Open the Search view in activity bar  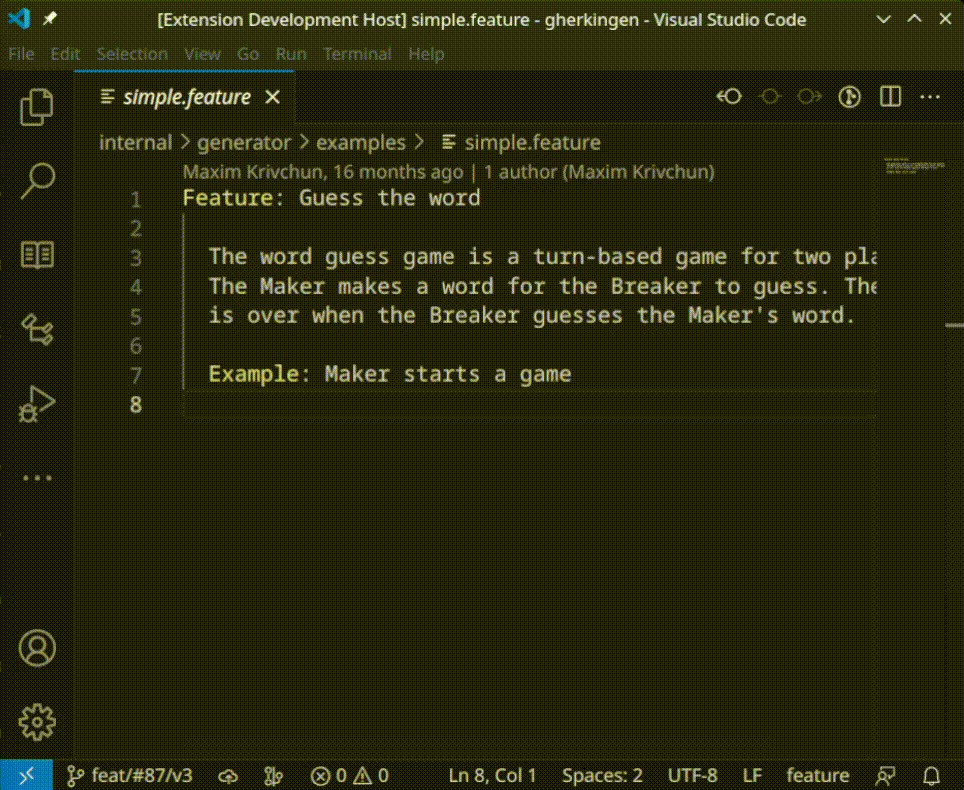pos(37,180)
